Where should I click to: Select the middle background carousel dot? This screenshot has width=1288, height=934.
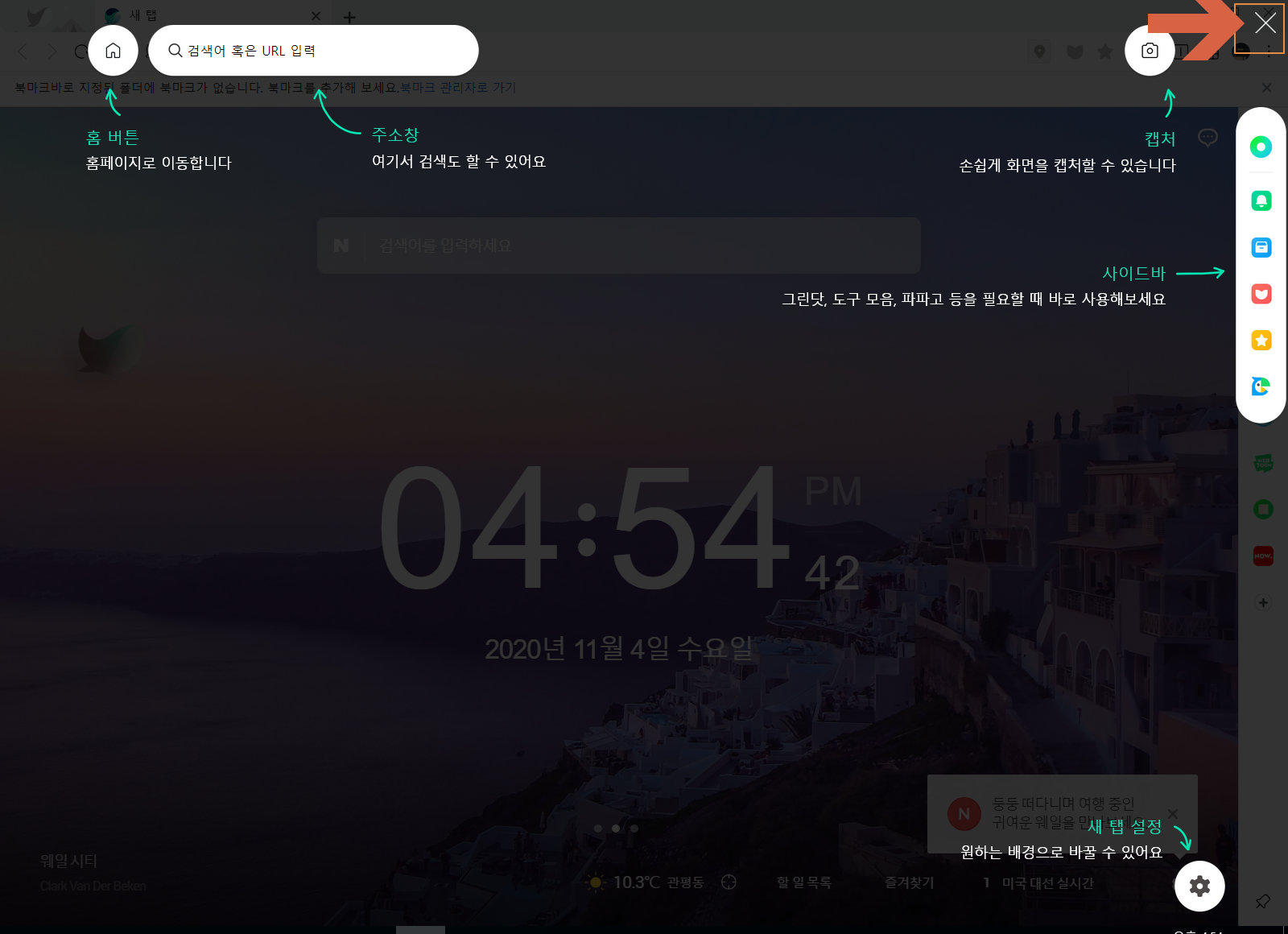616,828
